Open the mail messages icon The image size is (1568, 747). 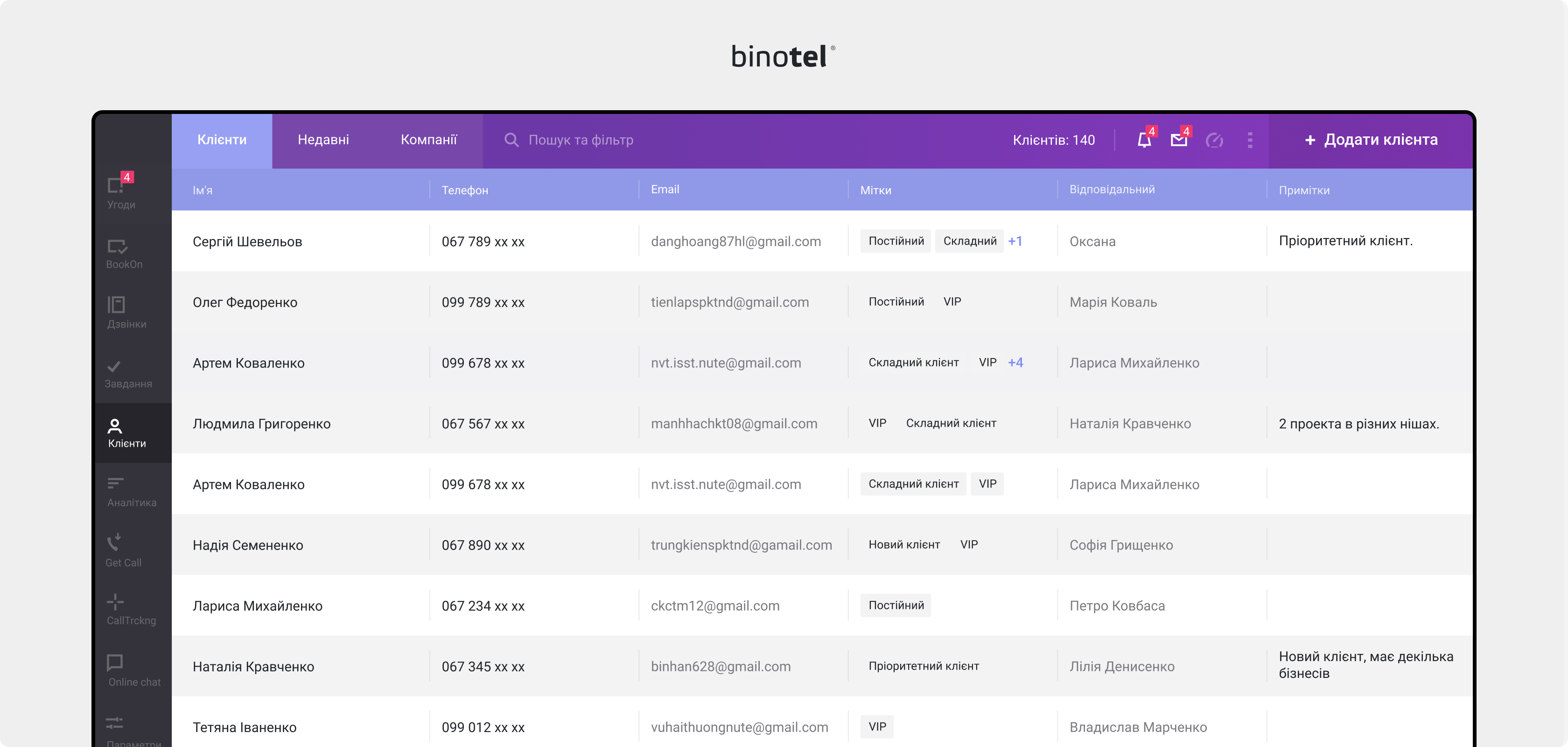(1179, 140)
